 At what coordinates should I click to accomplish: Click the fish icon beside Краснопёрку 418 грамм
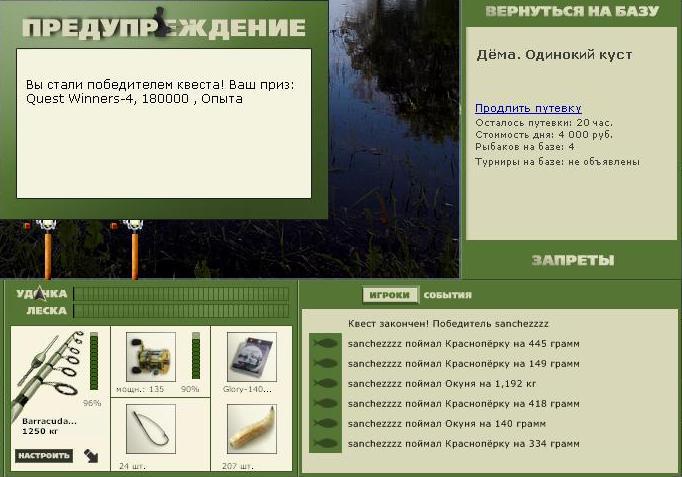tap(325, 404)
